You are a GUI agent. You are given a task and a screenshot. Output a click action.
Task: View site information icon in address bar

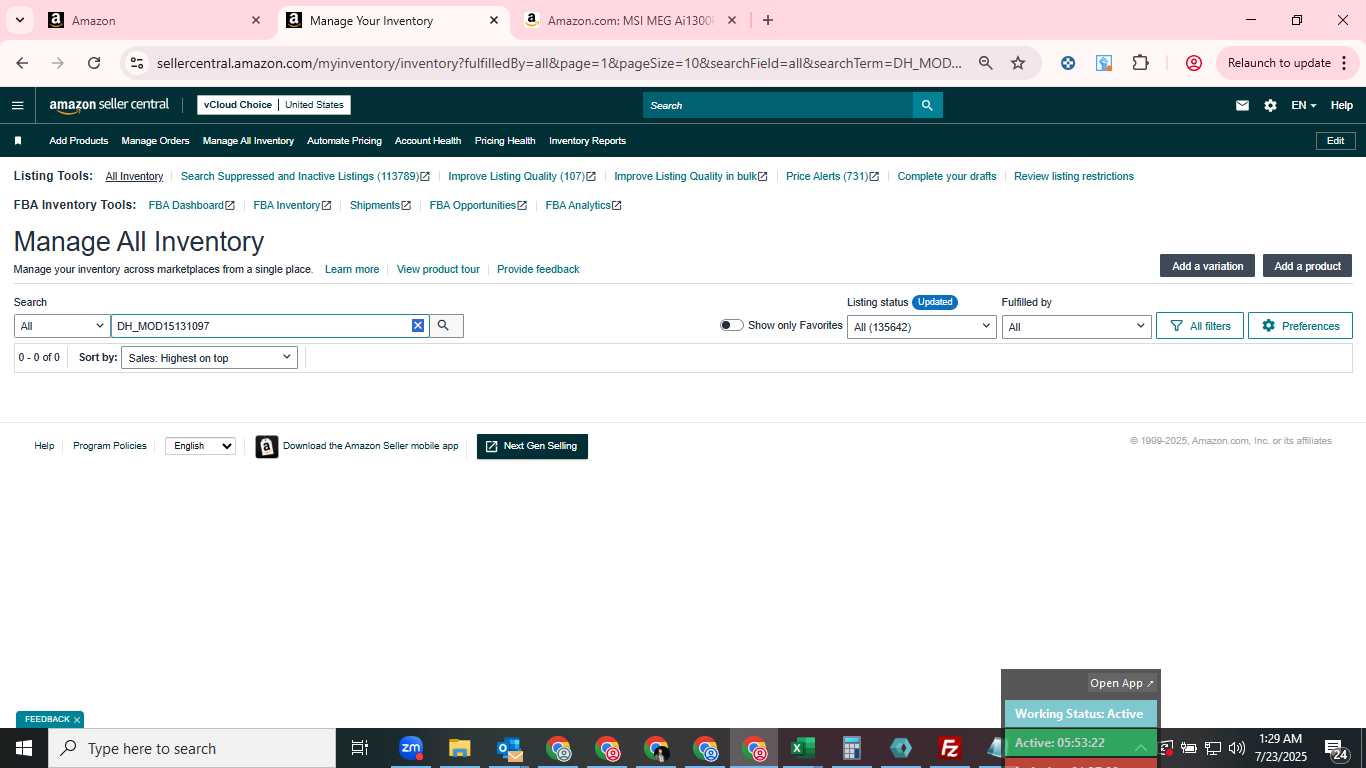point(137,63)
